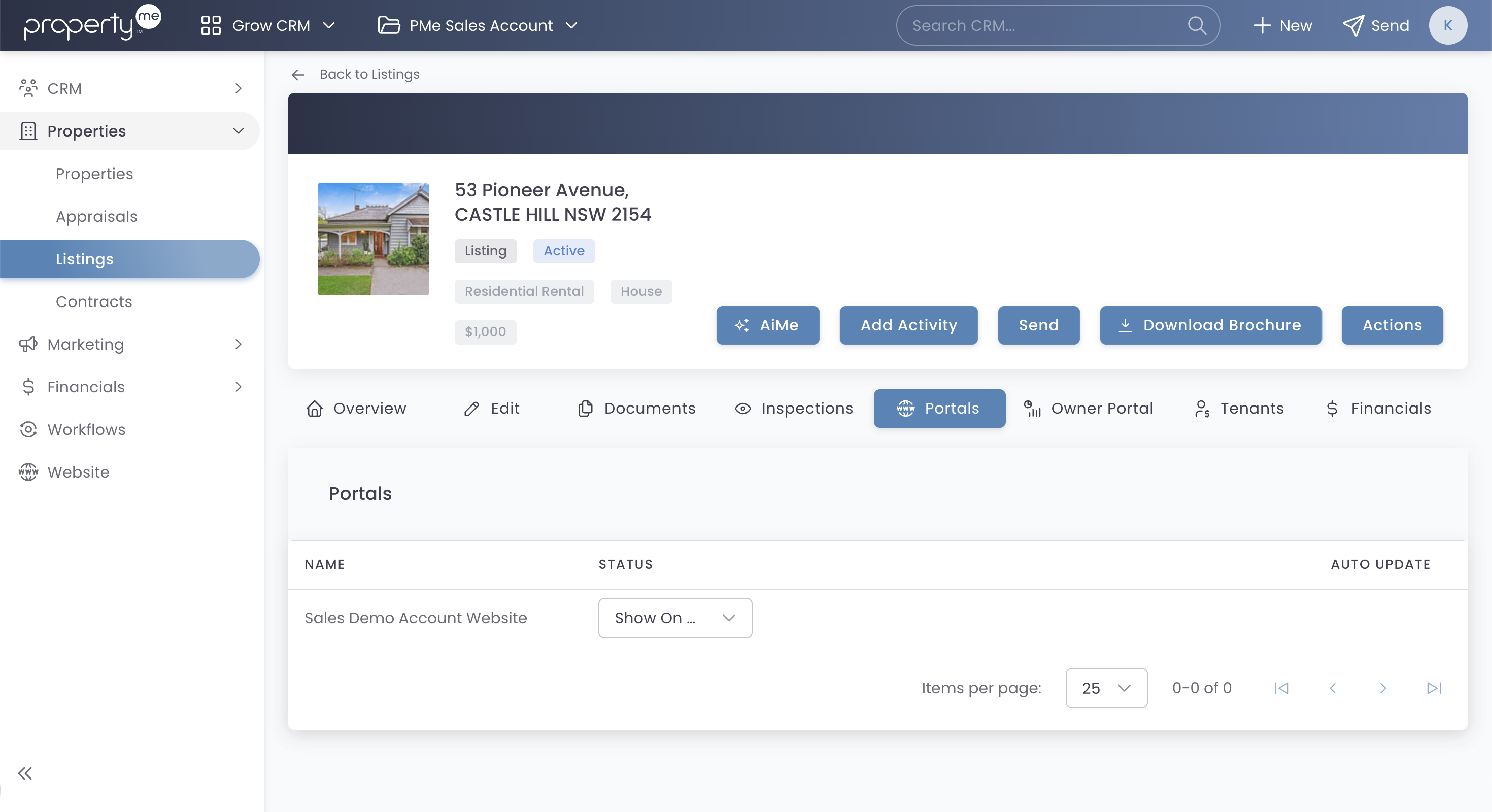Click the search magnifier icon

click(1197, 25)
